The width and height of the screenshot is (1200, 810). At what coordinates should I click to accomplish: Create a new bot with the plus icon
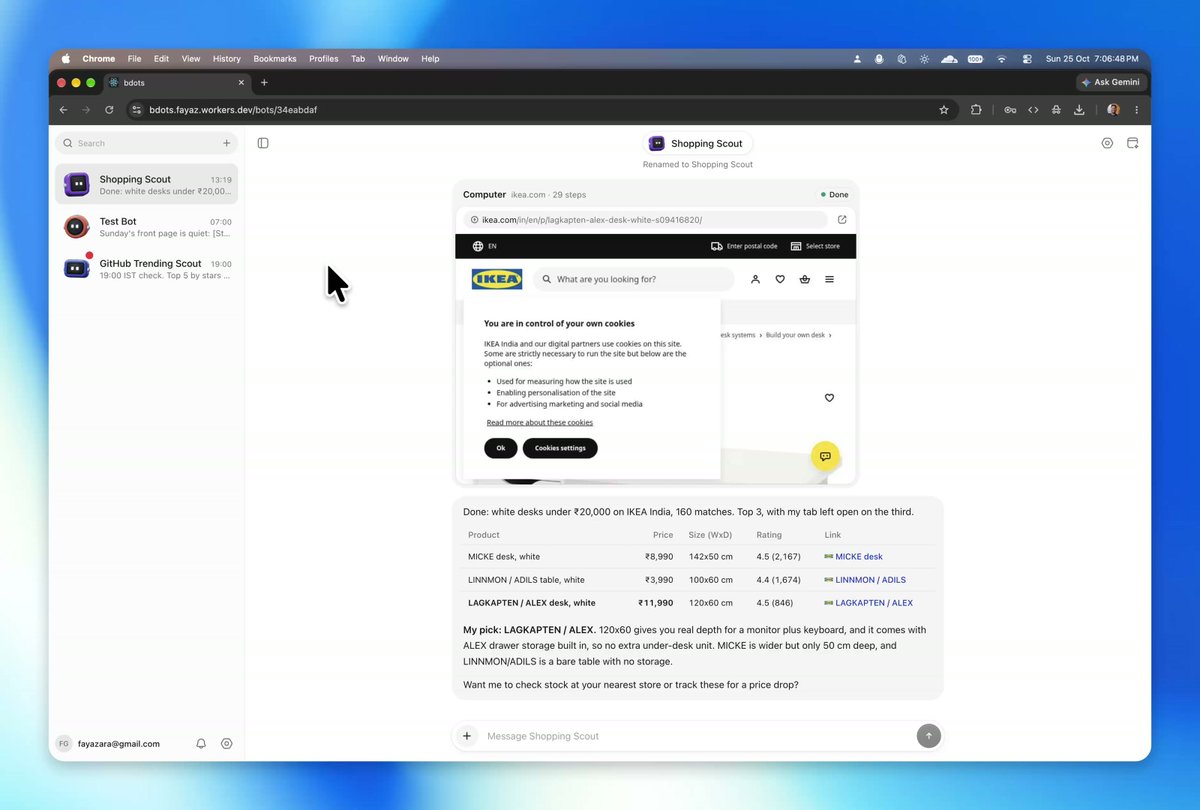click(227, 143)
